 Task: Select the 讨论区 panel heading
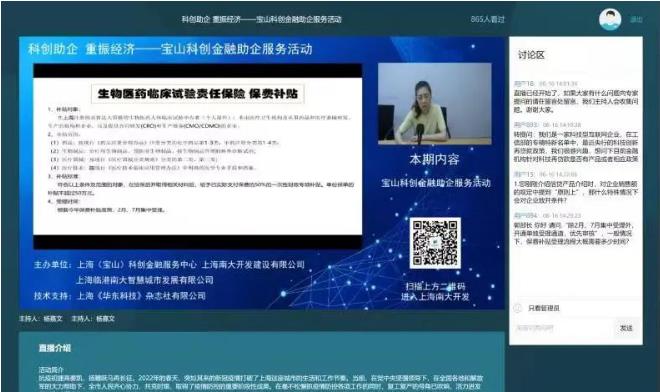[531, 55]
